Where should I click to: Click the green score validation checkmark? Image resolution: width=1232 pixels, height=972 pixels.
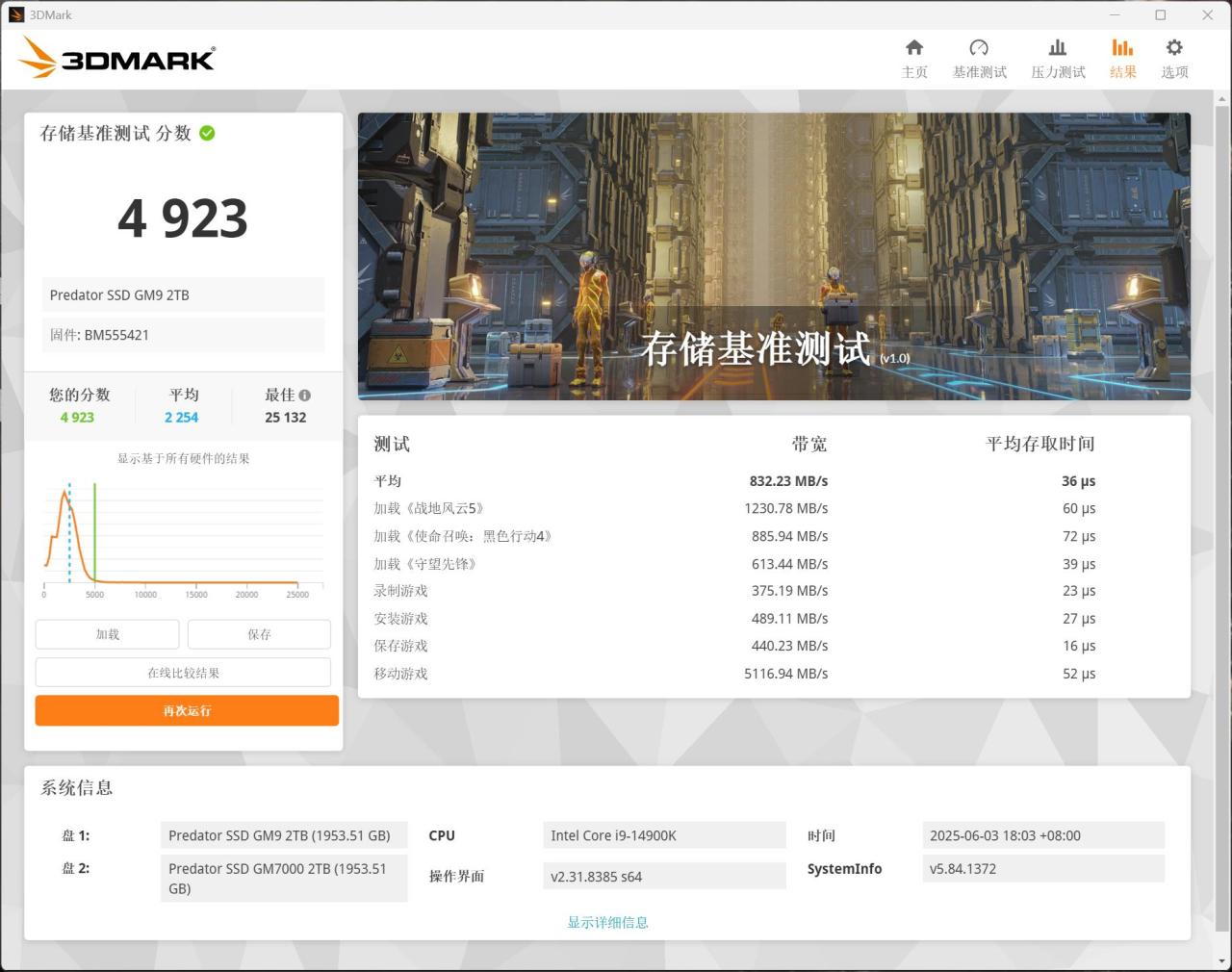(x=207, y=133)
